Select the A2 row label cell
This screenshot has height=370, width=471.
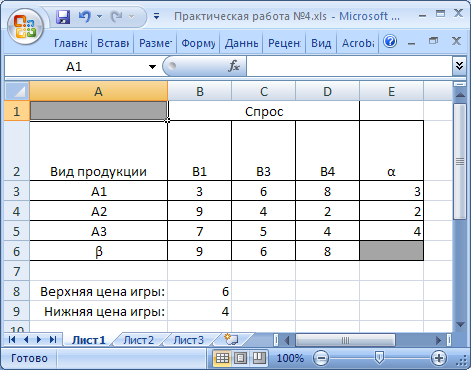tap(98, 211)
